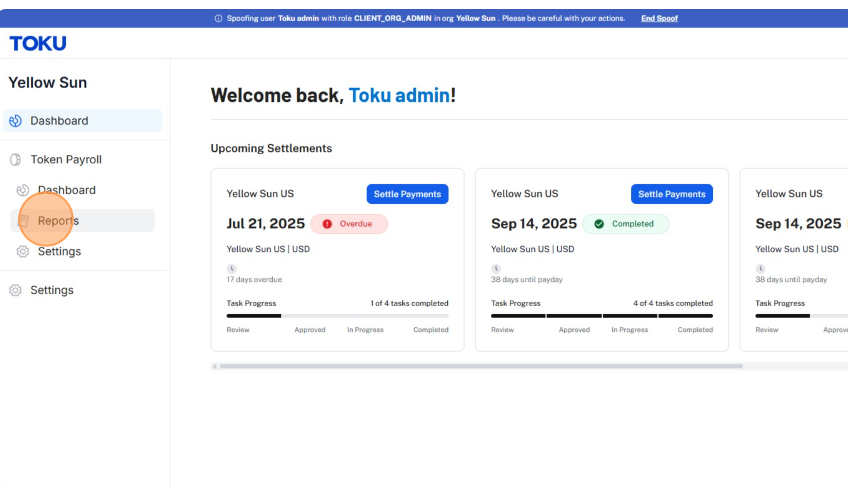
Task: Click left arrow of settlements scrollbar
Action: coord(215,366)
